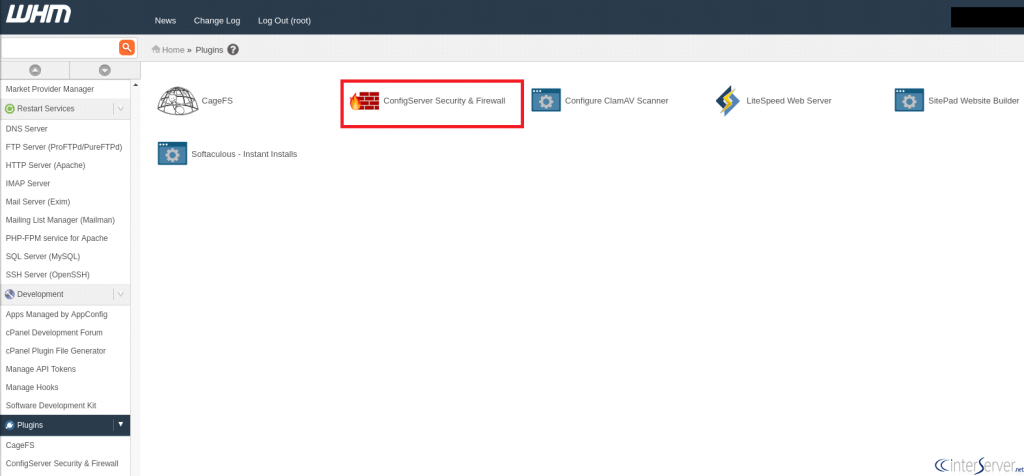Click the Configure ClamAV Scanner gear icon
The height and width of the screenshot is (476, 1024).
pyautogui.click(x=546, y=101)
